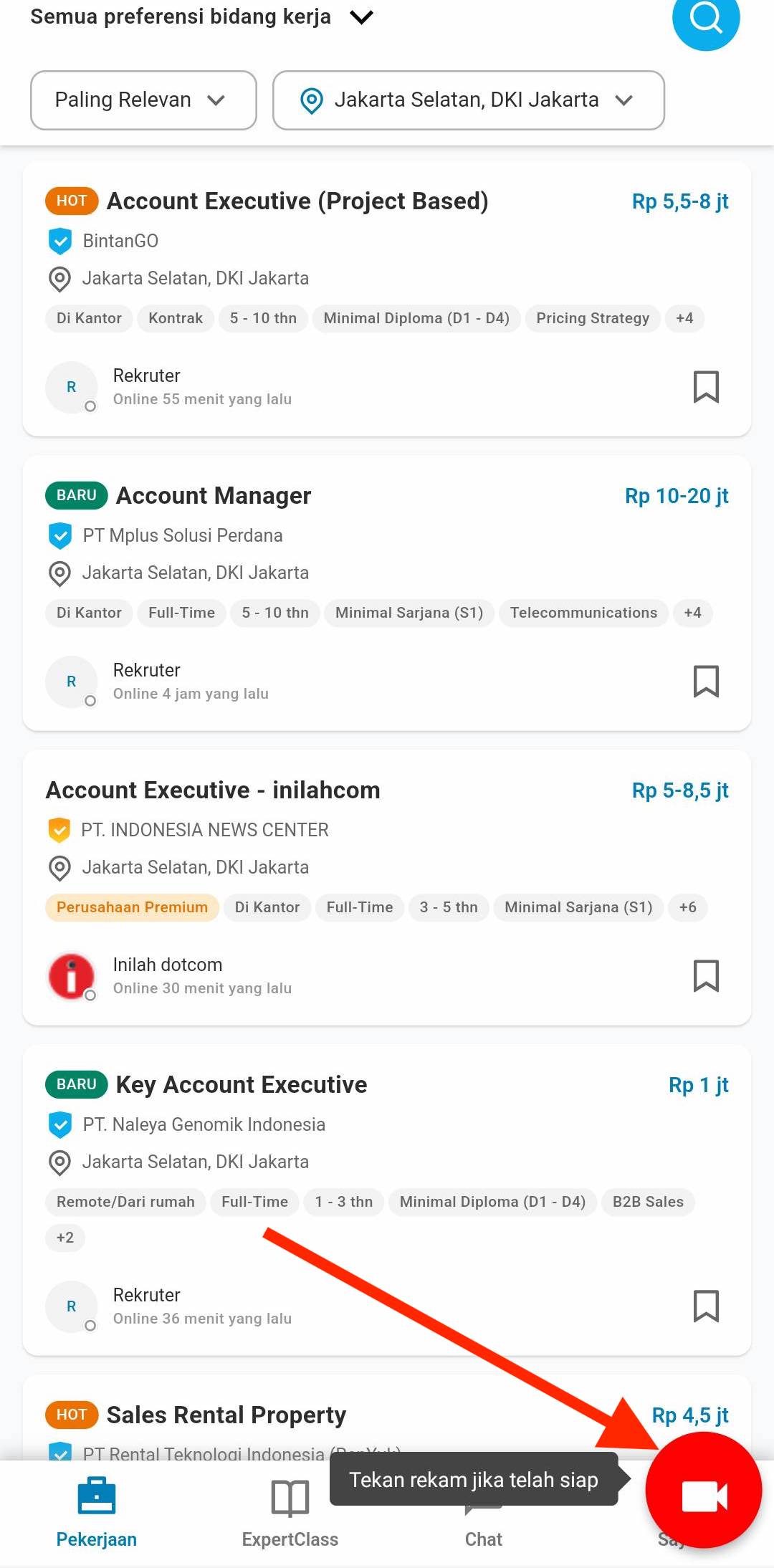The height and width of the screenshot is (1568, 774).
Task: Toggle bookmark on Key Account Executive job
Action: 706,1306
